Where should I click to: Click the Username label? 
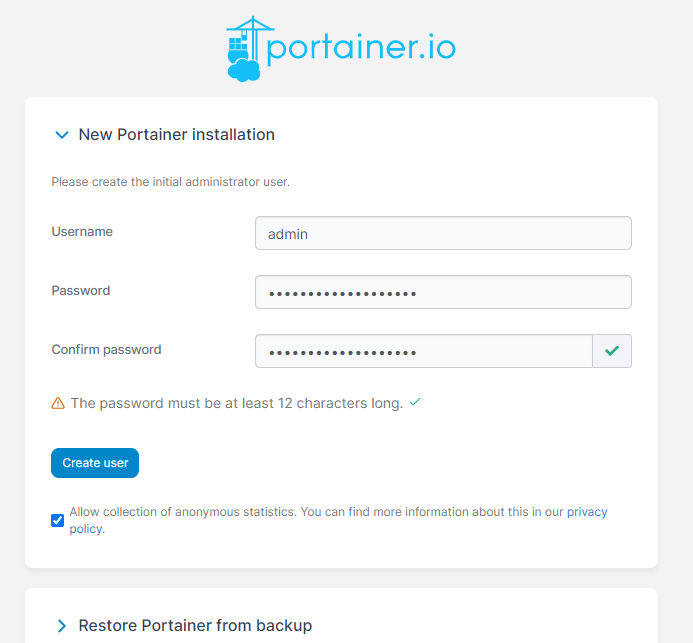click(82, 232)
